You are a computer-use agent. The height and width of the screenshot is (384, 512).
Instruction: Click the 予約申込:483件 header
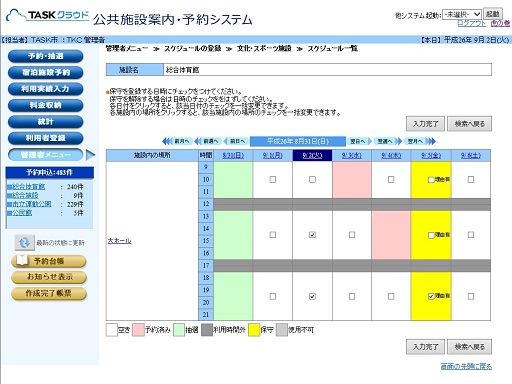49,172
